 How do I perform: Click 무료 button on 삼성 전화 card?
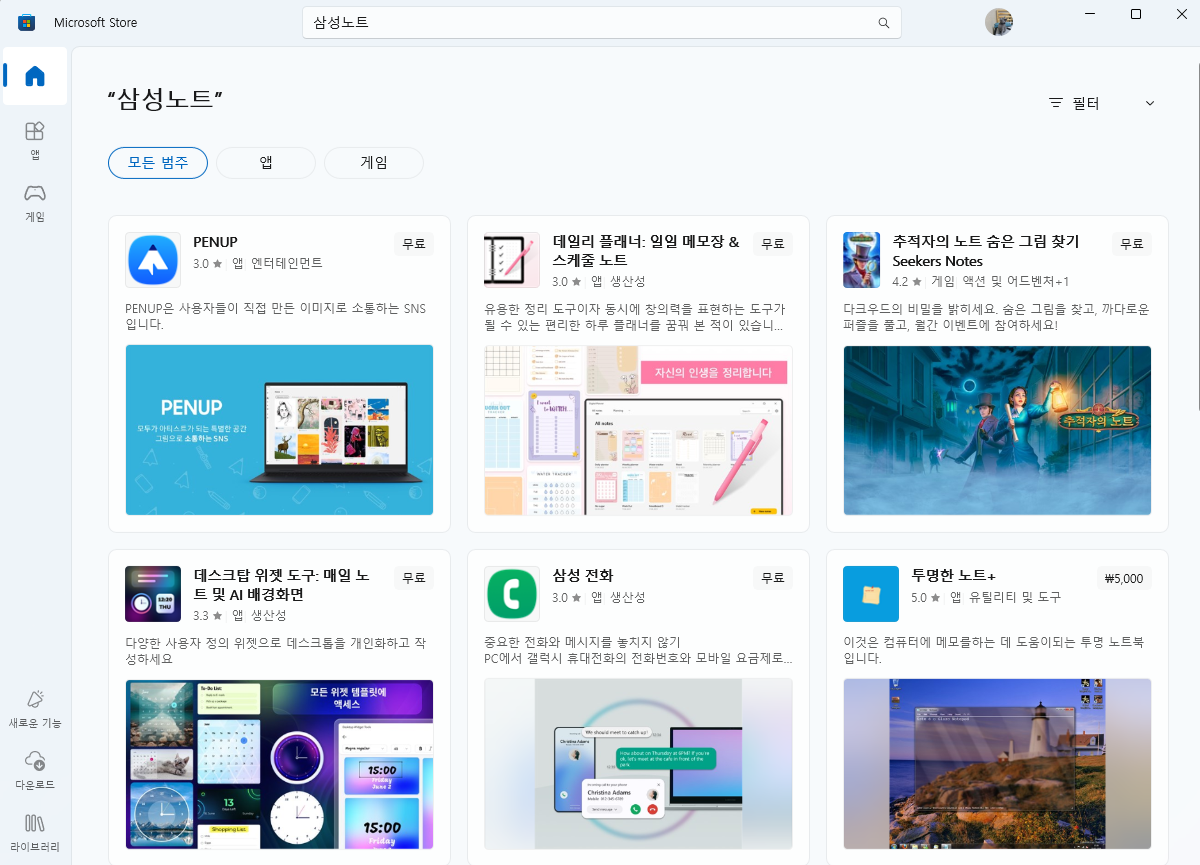(773, 577)
